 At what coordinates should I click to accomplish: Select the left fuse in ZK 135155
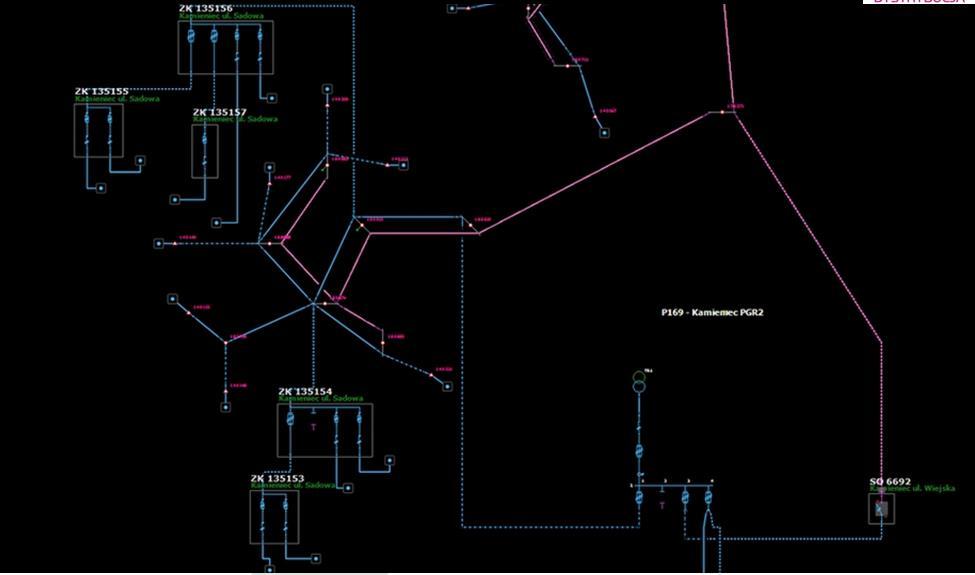[87, 117]
